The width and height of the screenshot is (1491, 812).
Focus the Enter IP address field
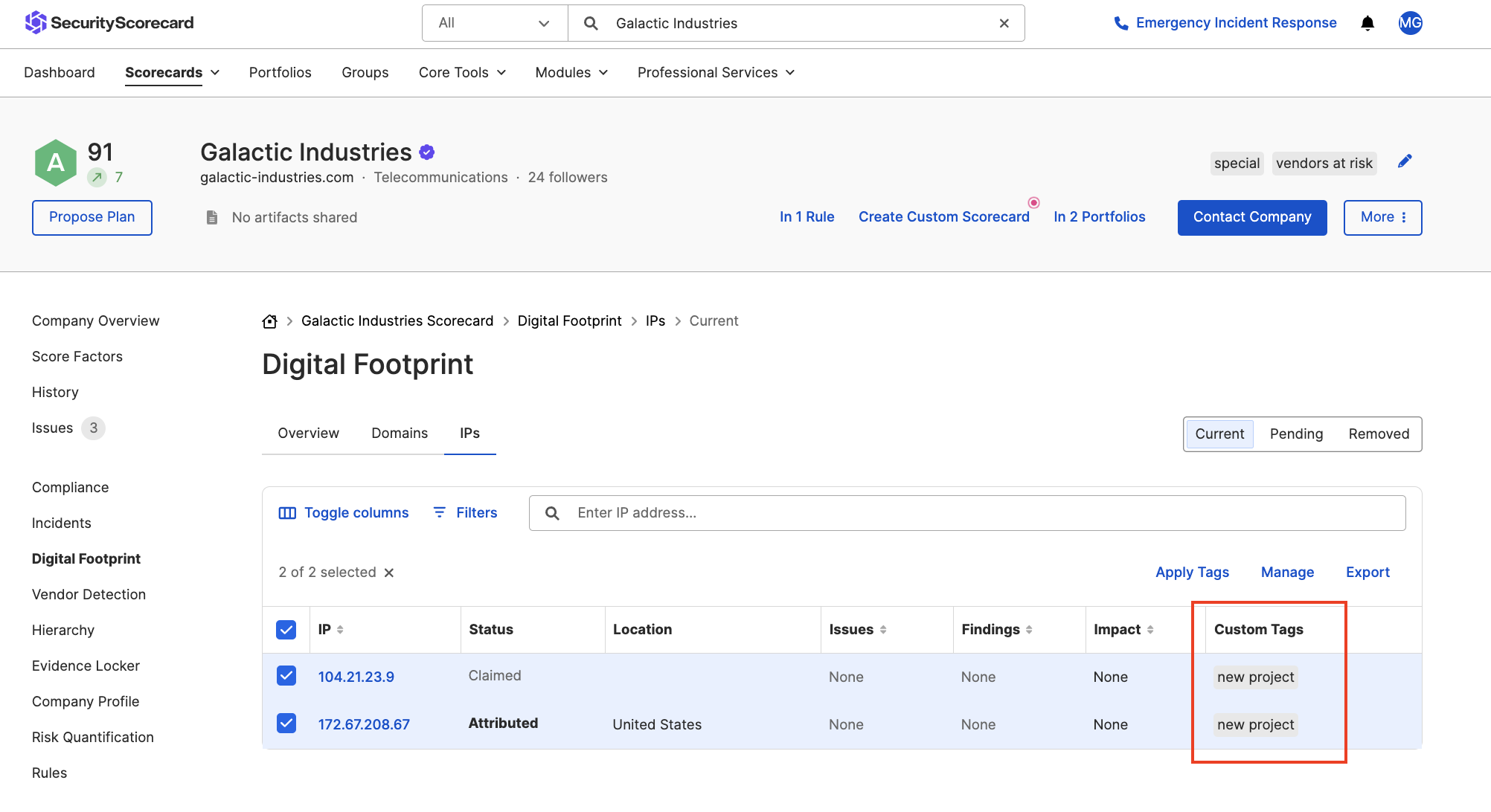pyautogui.click(x=967, y=513)
